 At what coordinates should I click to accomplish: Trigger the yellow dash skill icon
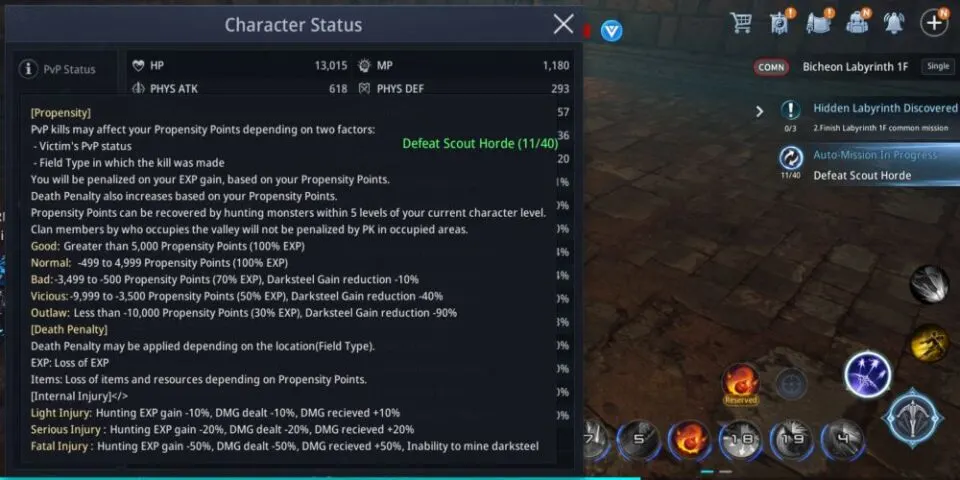[929, 343]
